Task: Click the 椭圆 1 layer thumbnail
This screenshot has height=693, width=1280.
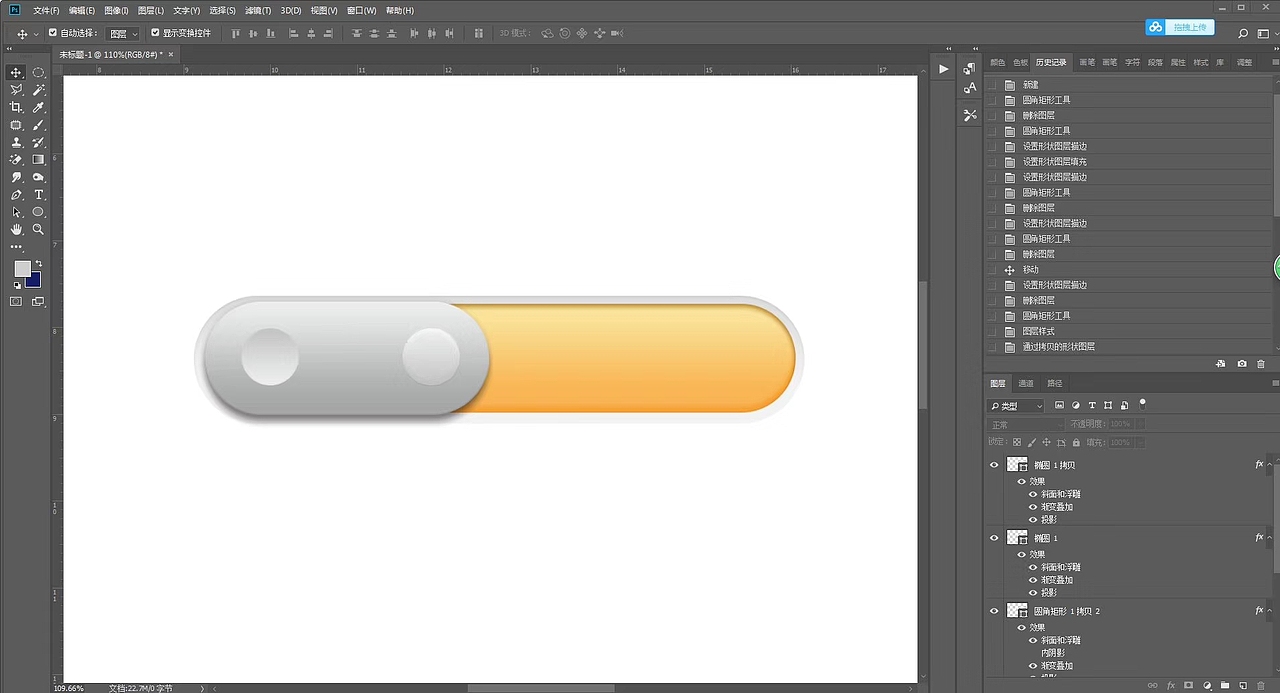Action: [1017, 538]
